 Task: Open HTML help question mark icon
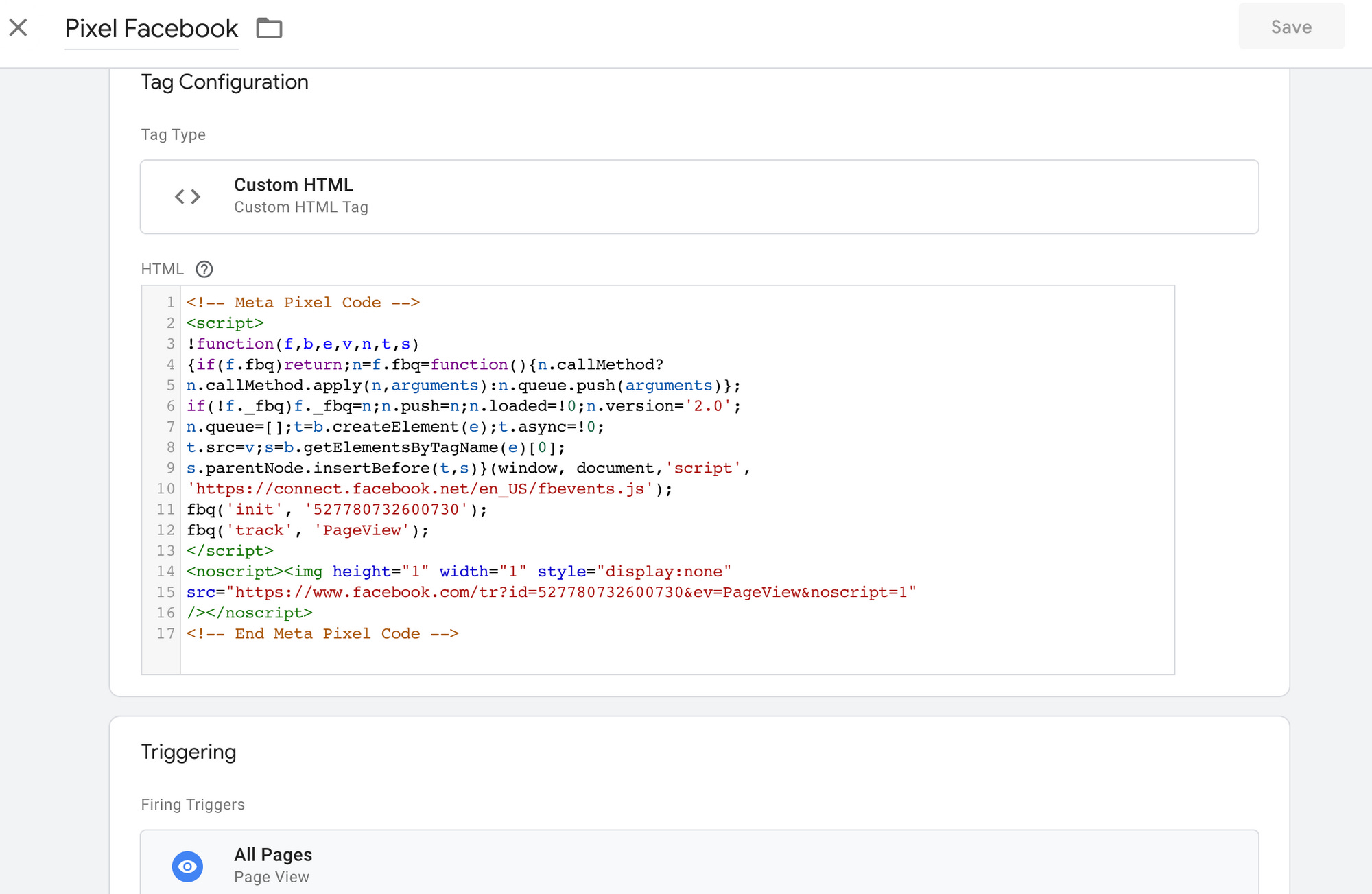204,269
